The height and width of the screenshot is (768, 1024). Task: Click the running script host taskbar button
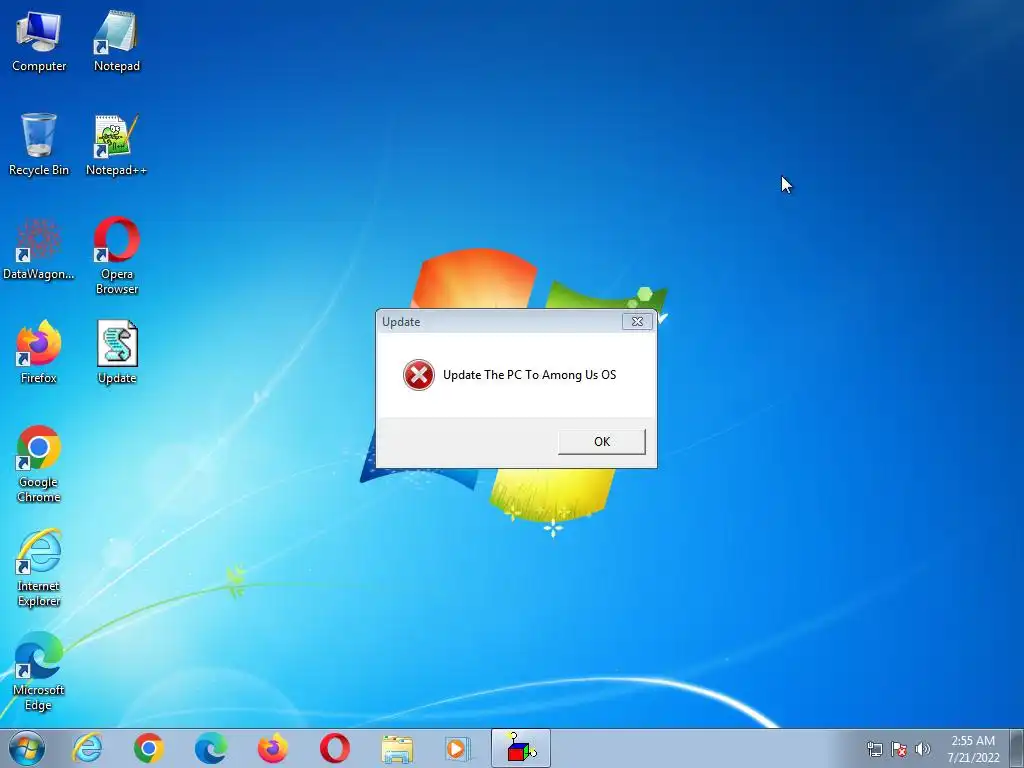(x=520, y=748)
